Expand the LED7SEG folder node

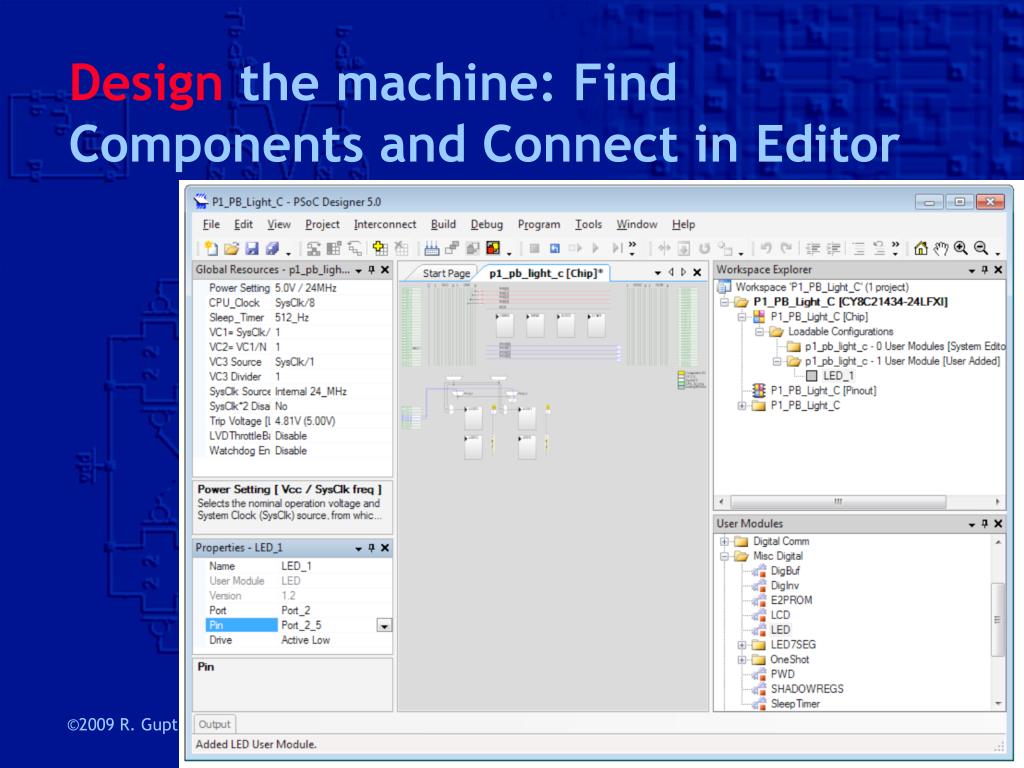pos(742,645)
